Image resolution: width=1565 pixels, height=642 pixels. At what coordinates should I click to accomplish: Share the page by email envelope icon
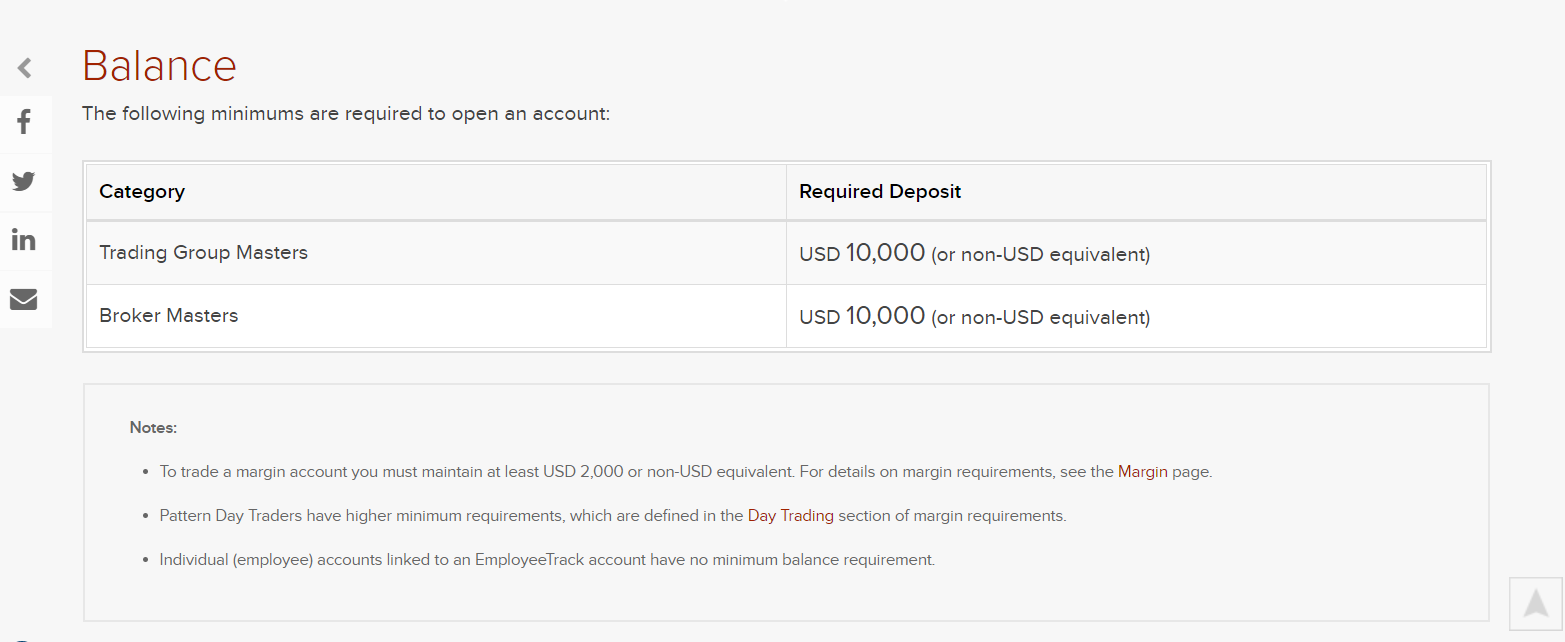point(24,299)
